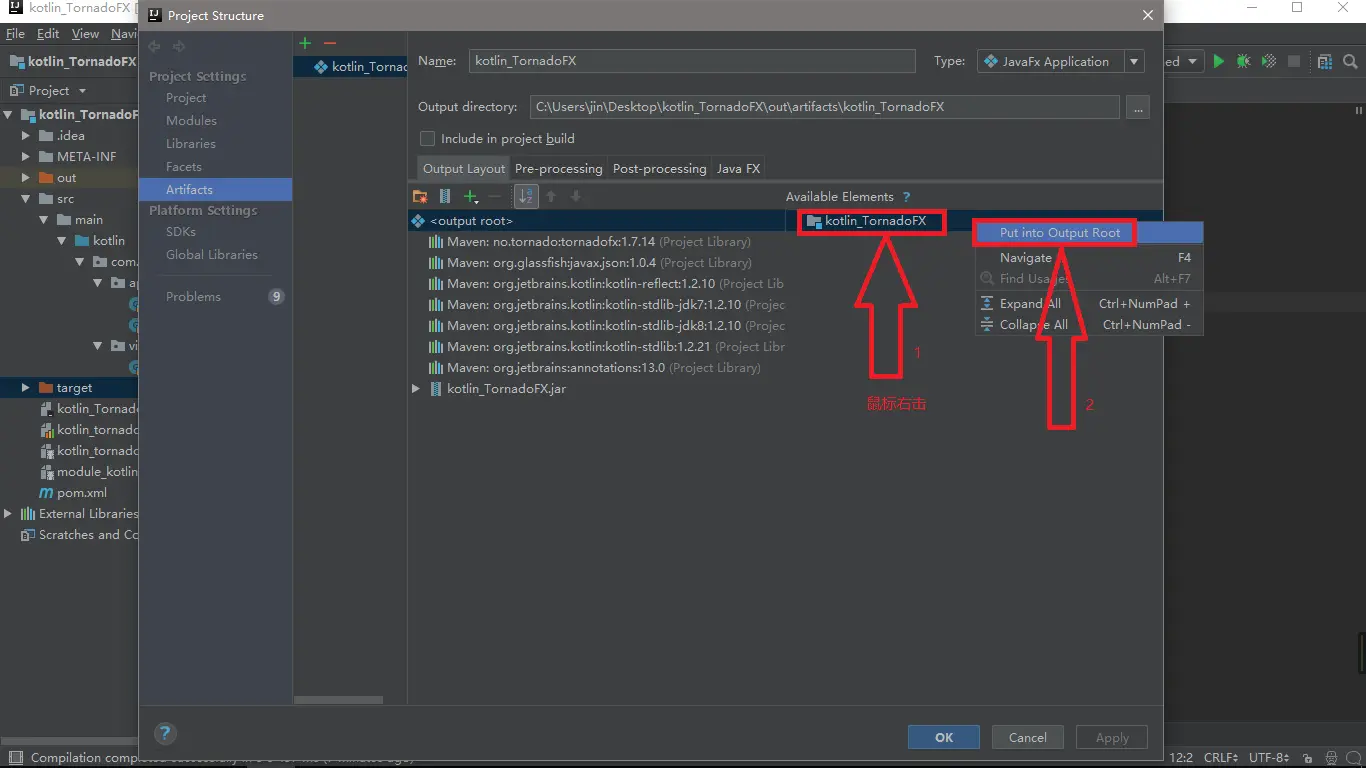Choose Collapse All in the context menu
The width and height of the screenshot is (1366, 768).
pos(1089,325)
